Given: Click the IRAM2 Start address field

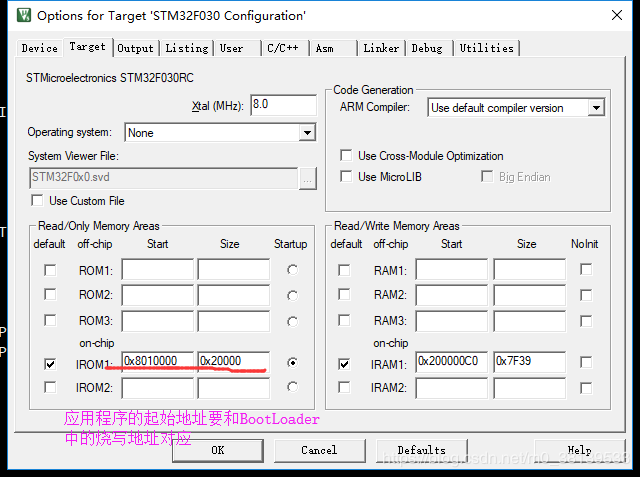Looking at the screenshot, I should (451, 388).
